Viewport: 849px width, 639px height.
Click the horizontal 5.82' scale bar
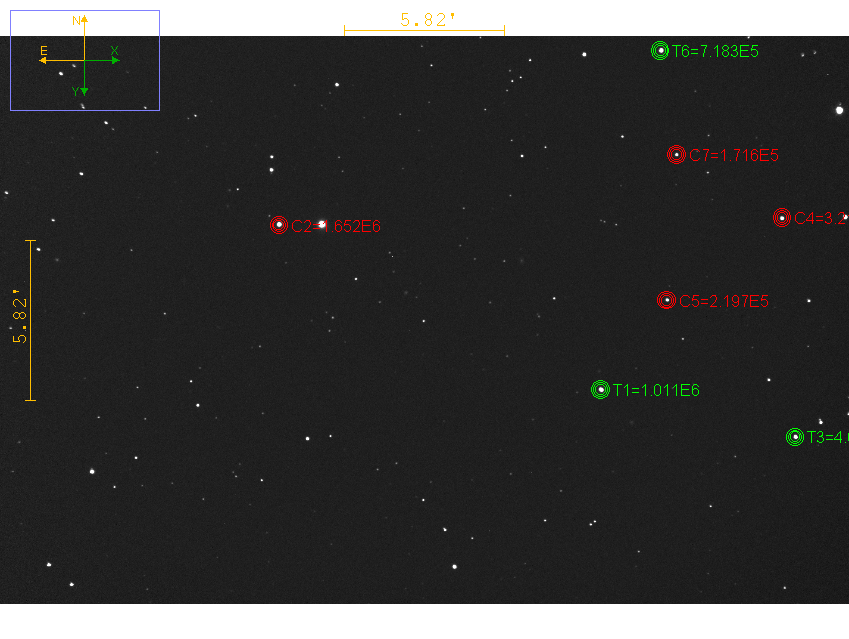click(x=424, y=31)
